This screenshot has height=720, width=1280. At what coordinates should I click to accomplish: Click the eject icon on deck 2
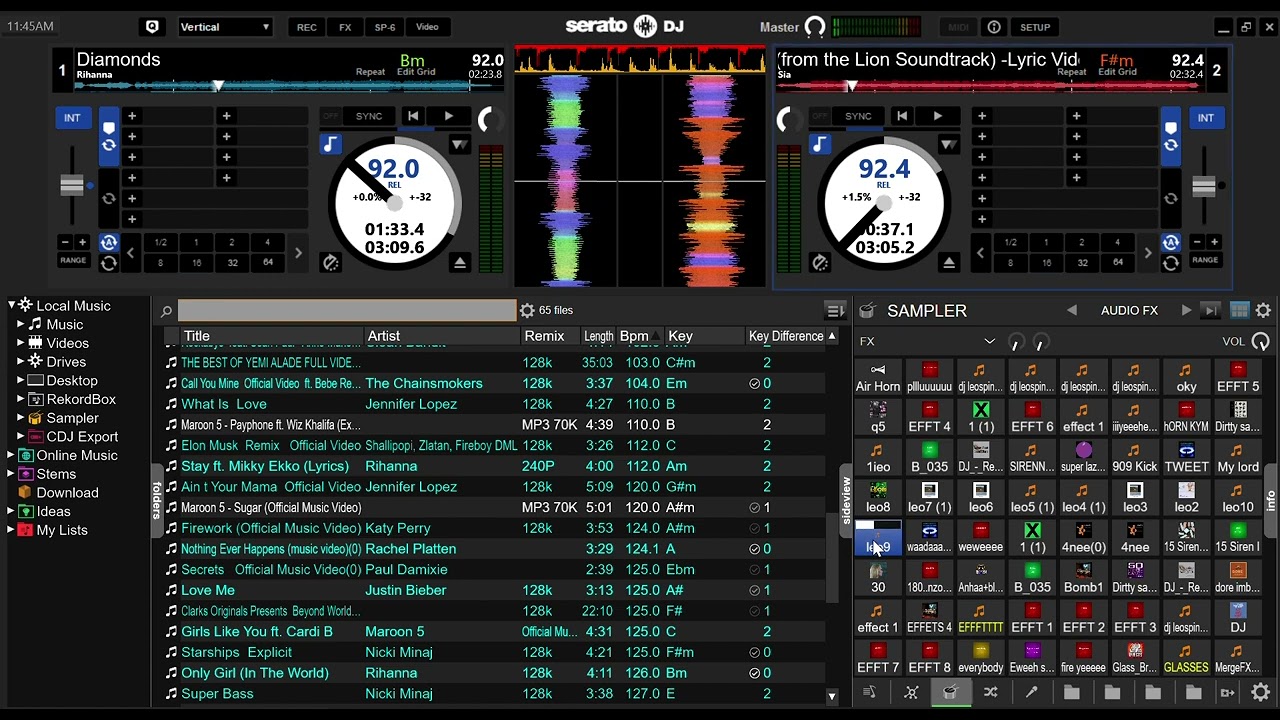click(x=949, y=263)
